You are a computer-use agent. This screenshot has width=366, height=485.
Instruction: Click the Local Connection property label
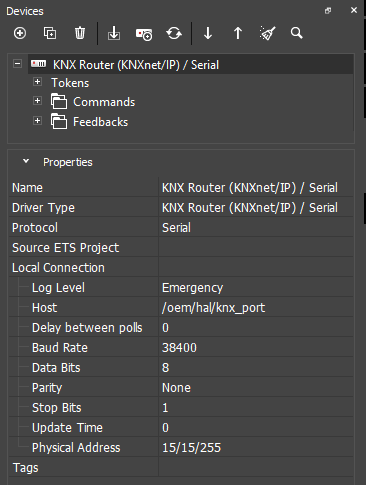click(x=58, y=268)
